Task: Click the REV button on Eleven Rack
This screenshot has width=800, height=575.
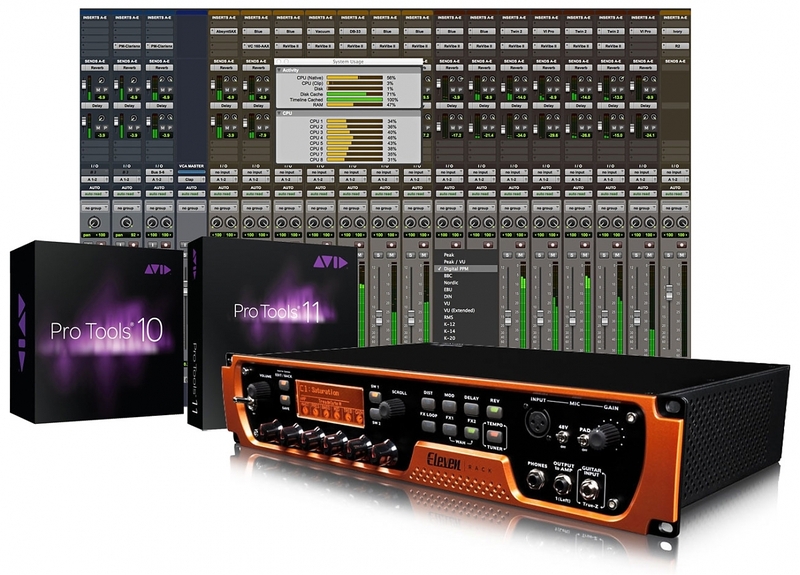Action: [x=494, y=412]
